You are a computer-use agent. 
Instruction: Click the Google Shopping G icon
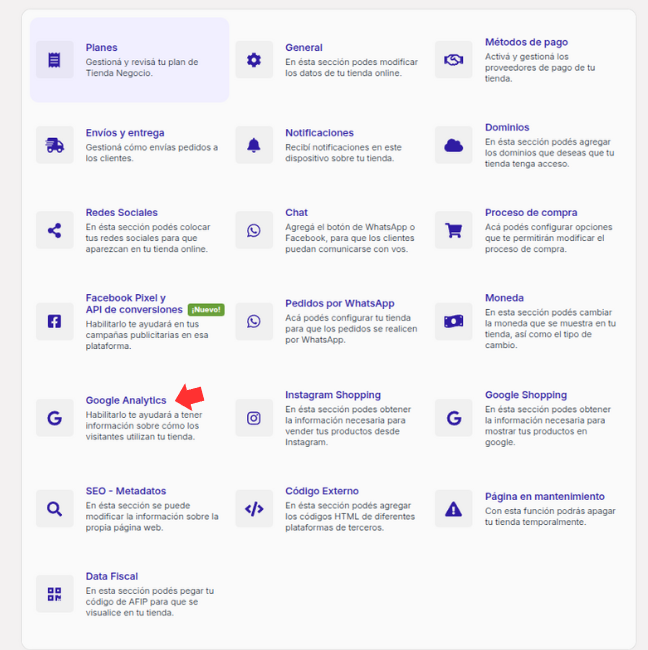point(454,418)
